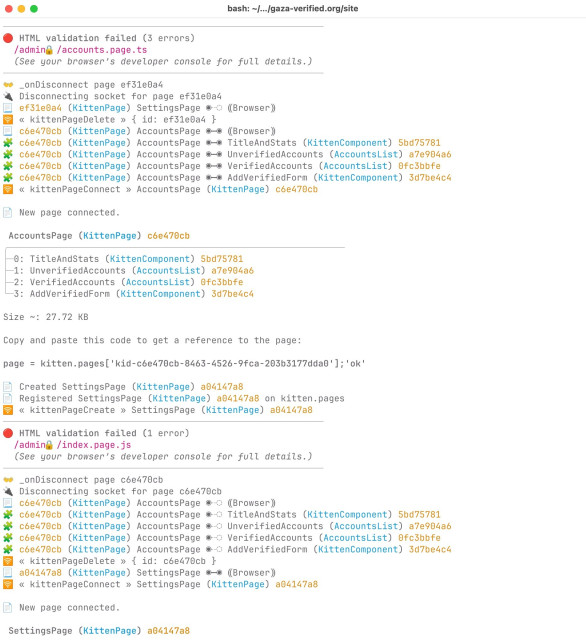The image size is (586, 640).
Task: Zoom the terminal window with the green button
Action: [x=34, y=9]
